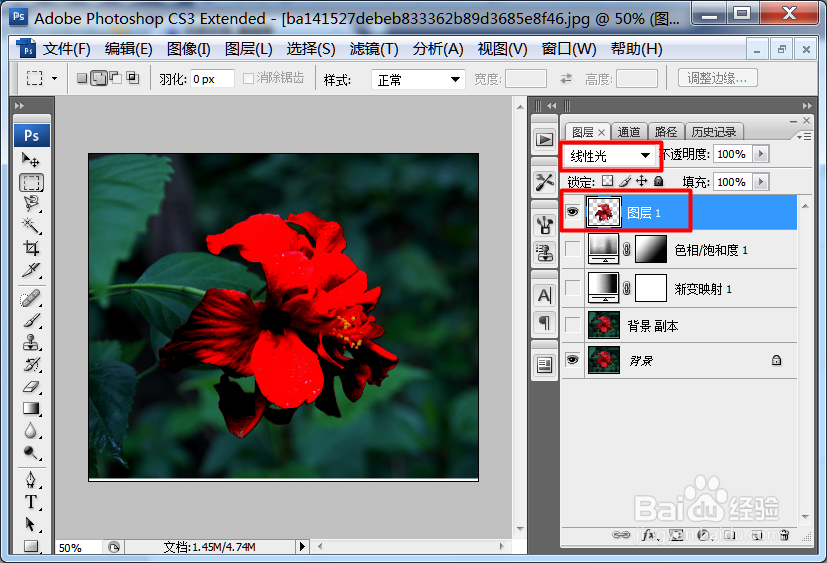
Task: Switch to the 路径 tab
Action: coord(666,132)
